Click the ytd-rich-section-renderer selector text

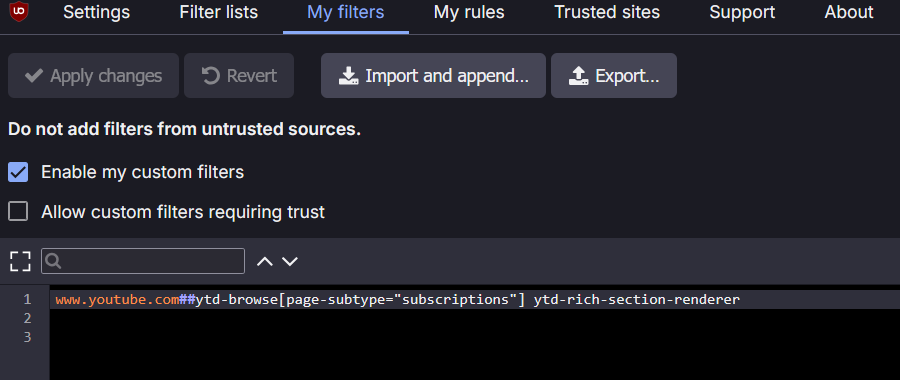[637, 299]
